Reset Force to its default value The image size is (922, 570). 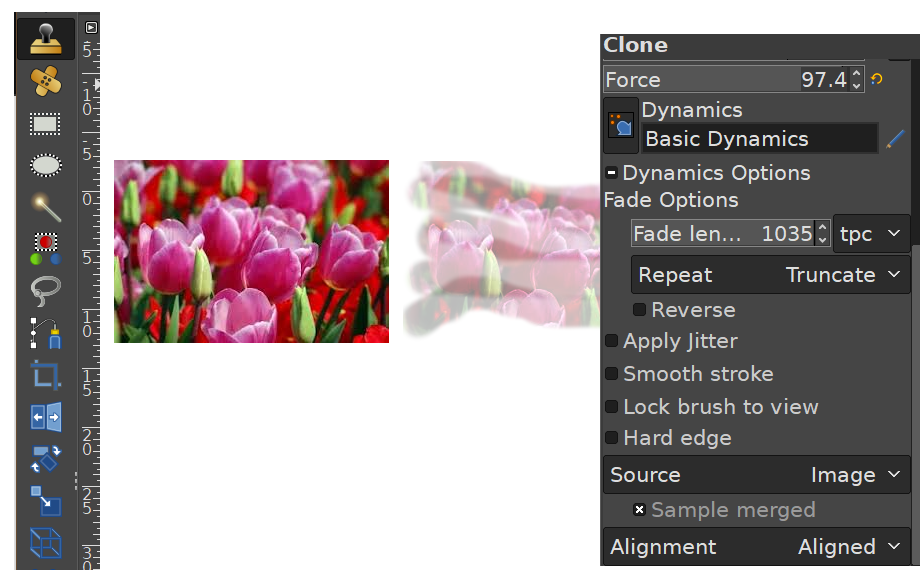pyautogui.click(x=877, y=80)
